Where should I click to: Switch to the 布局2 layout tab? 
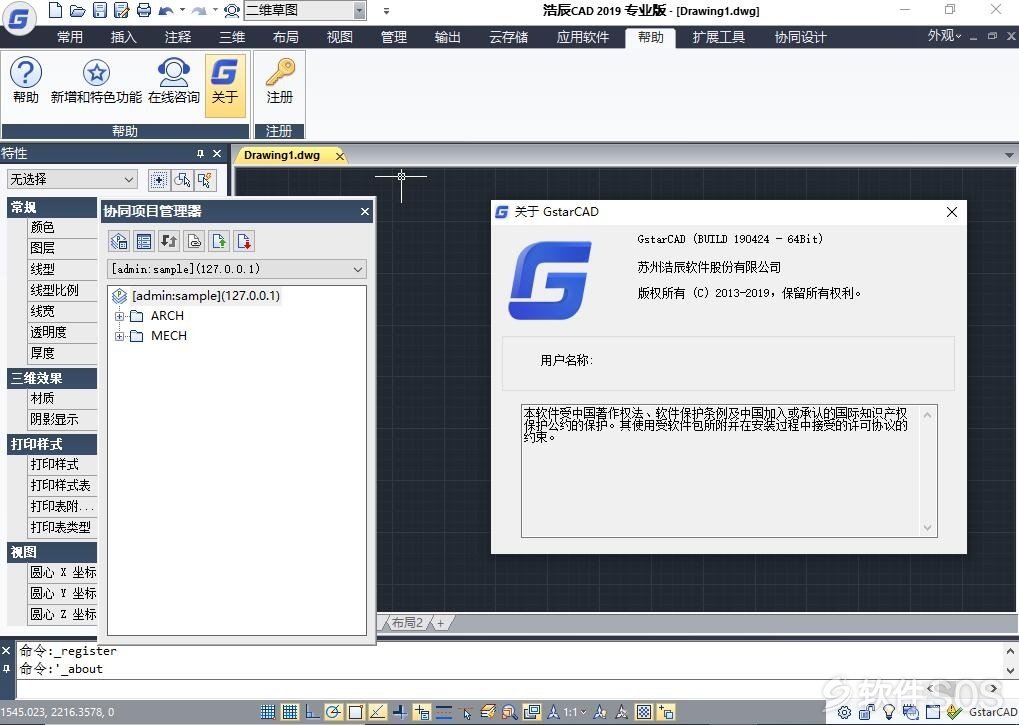(407, 622)
